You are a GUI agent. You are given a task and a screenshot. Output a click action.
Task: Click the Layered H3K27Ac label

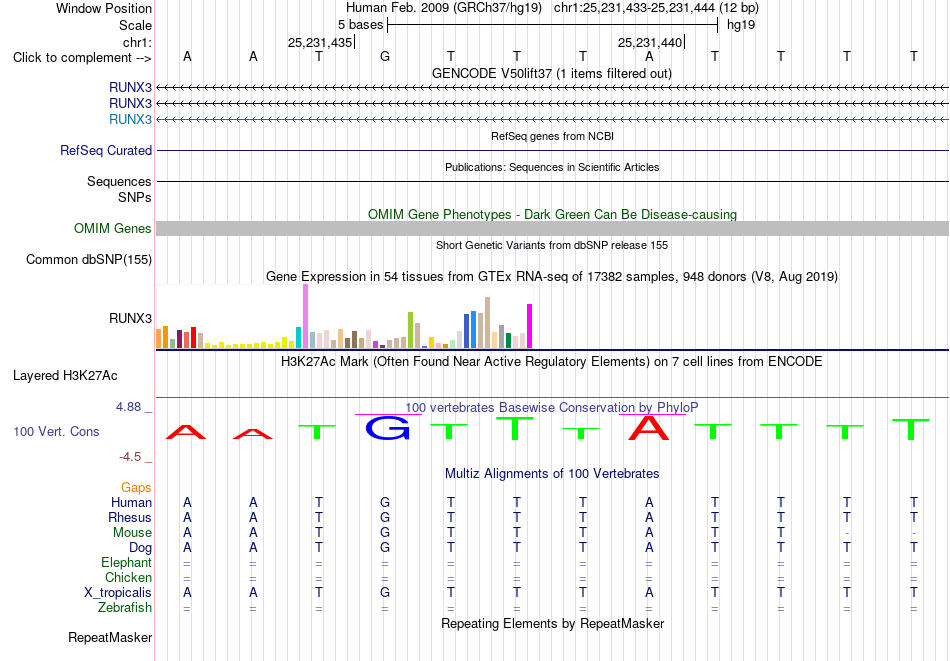(x=65, y=376)
